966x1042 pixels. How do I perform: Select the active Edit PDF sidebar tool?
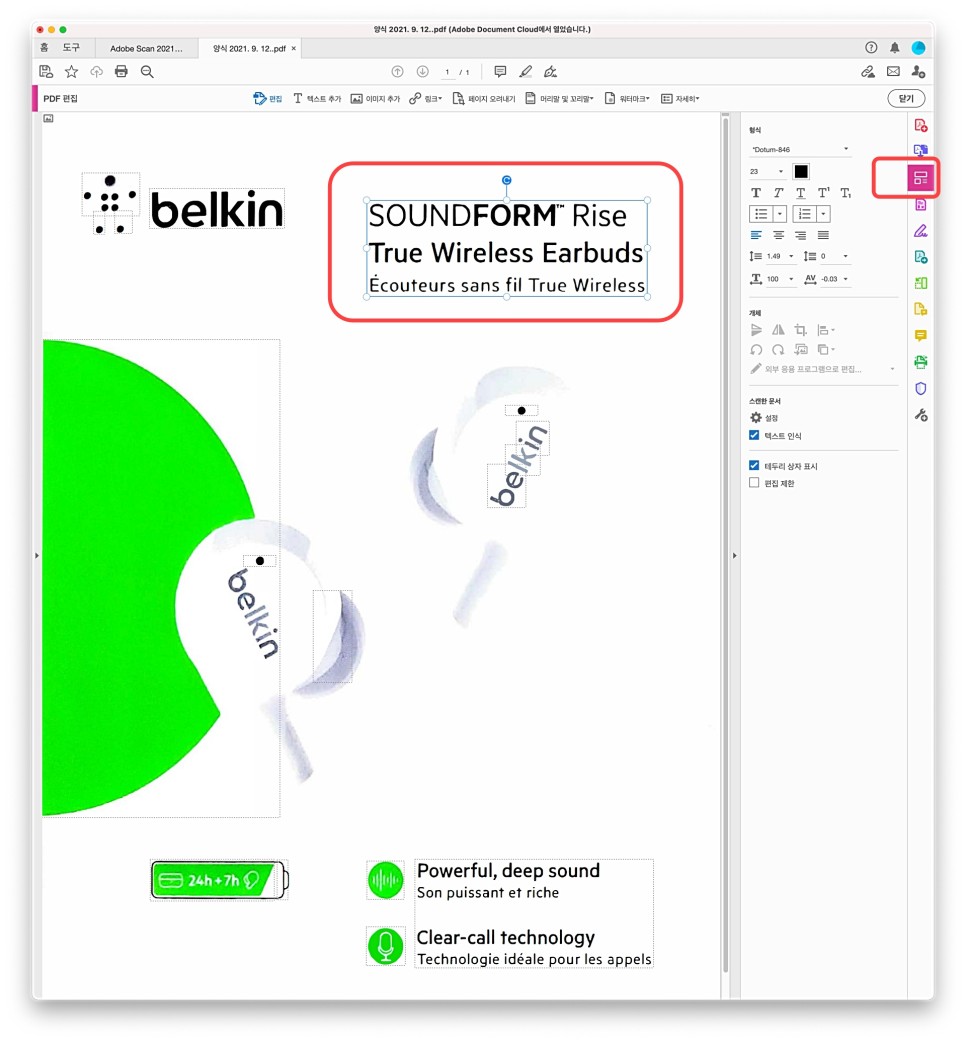[x=920, y=178]
